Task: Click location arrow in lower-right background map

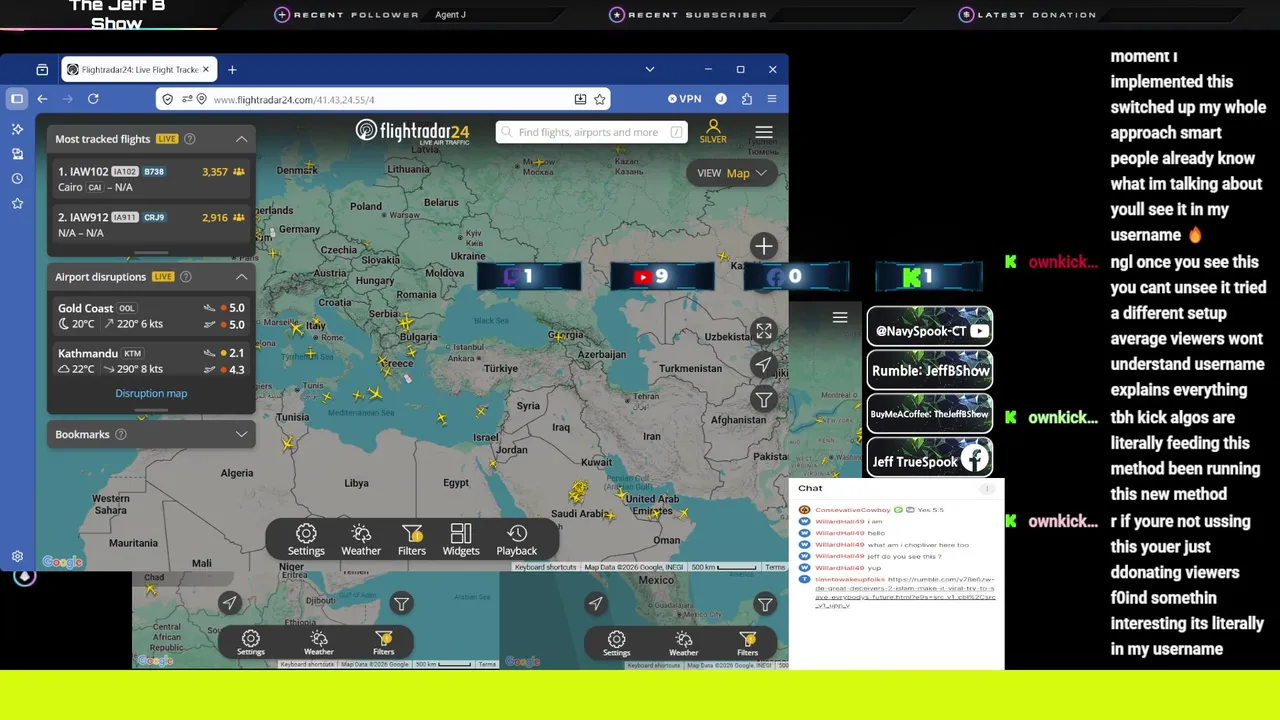Action: click(x=596, y=602)
